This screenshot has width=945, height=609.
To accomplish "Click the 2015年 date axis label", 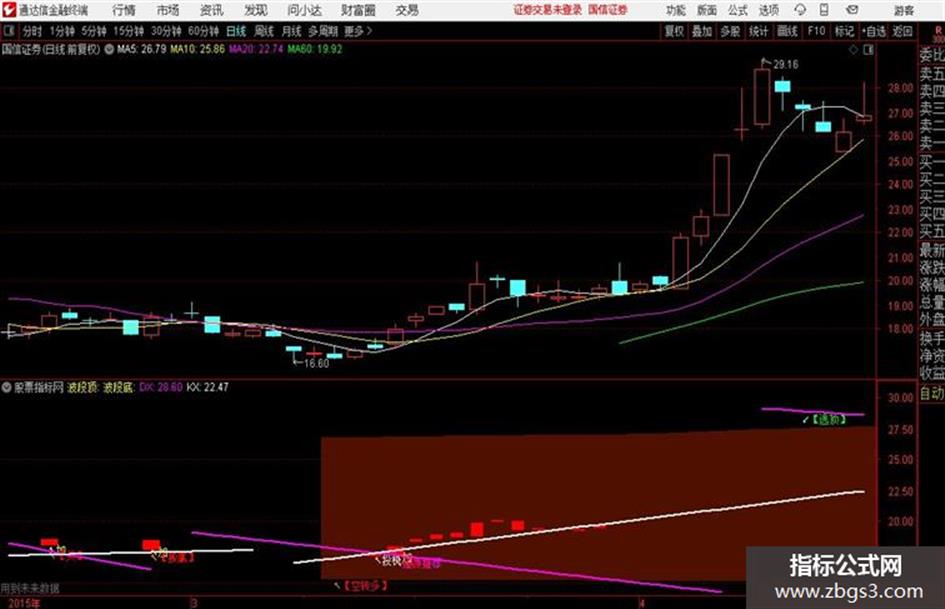I will [24, 603].
